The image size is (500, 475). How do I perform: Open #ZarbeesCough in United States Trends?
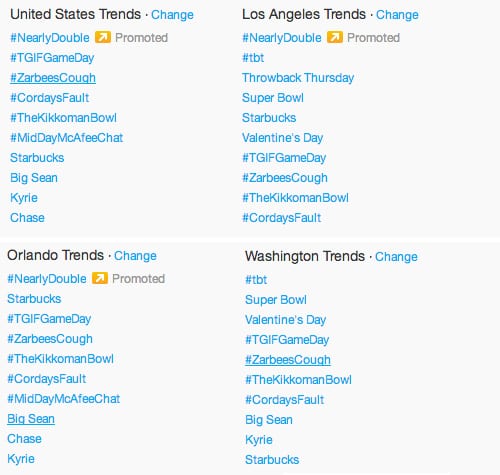tap(53, 78)
